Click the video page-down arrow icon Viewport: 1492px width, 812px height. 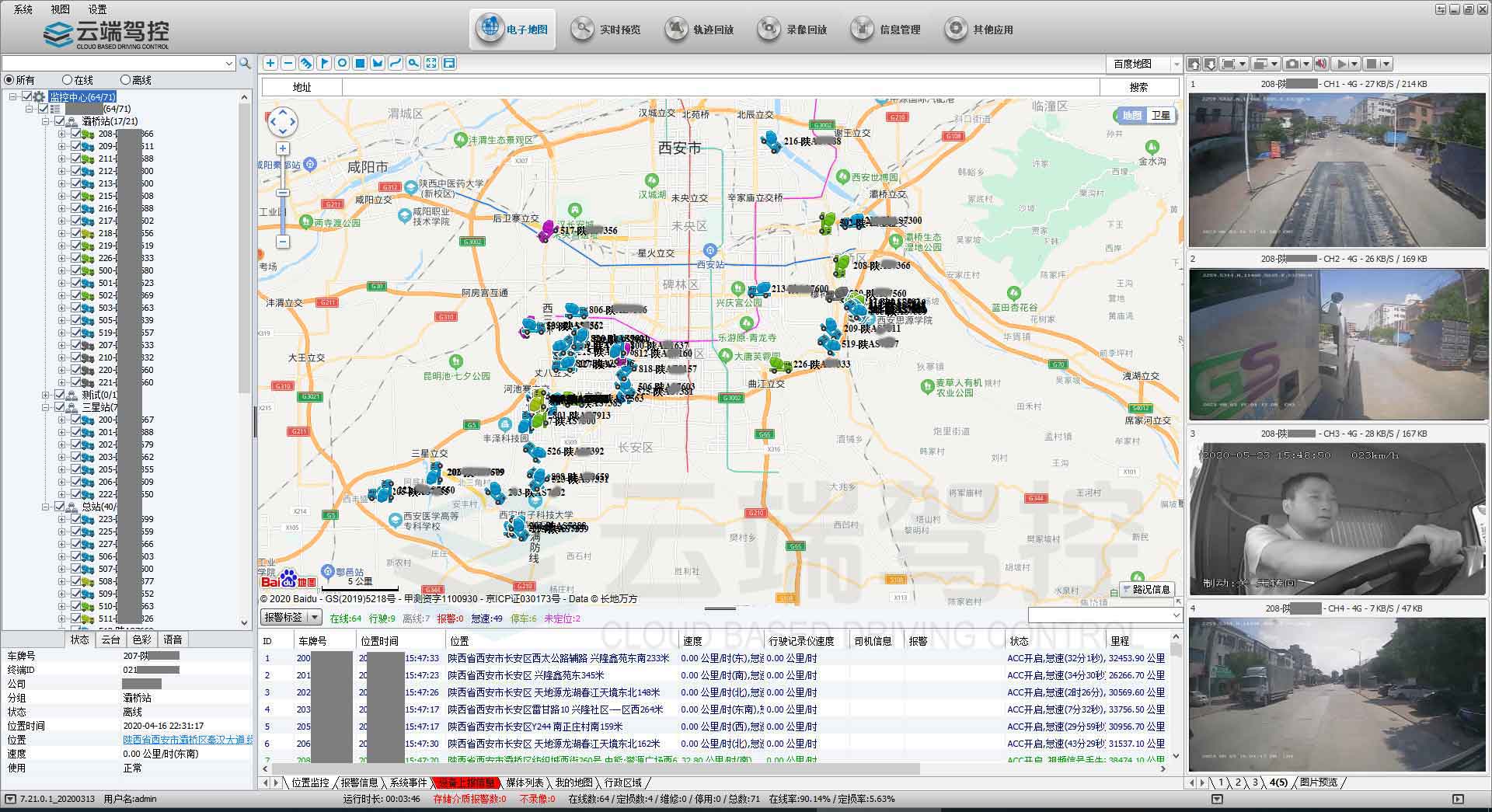click(1210, 64)
